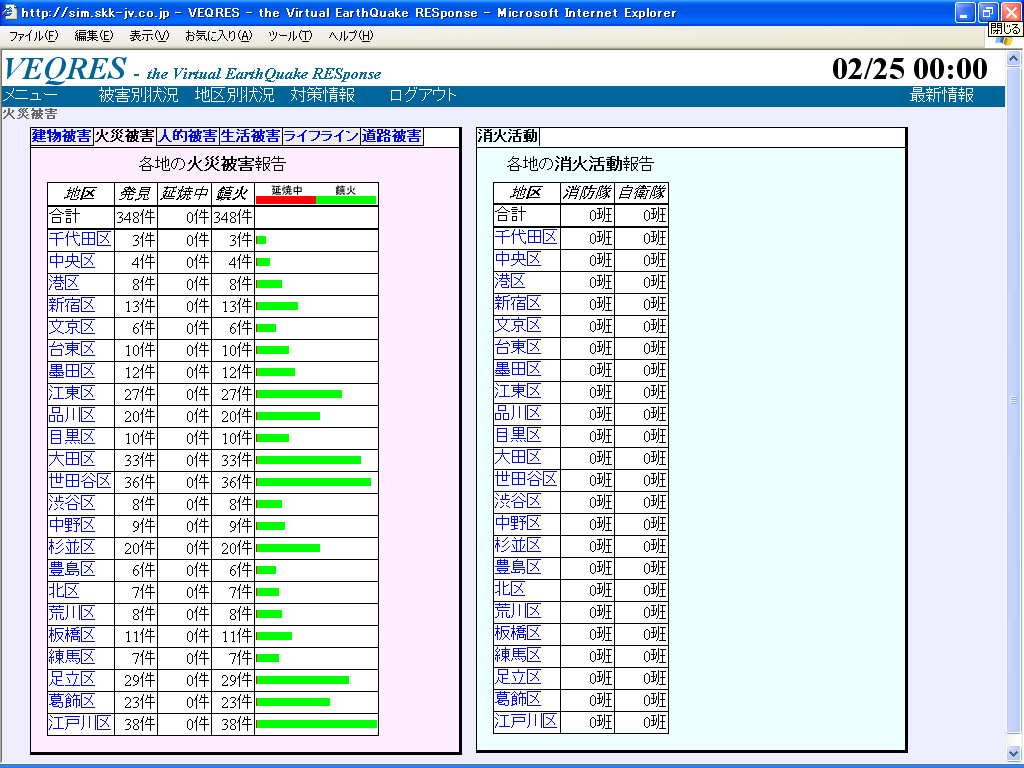Click 新宿区 in firefighting activity table

(x=518, y=304)
